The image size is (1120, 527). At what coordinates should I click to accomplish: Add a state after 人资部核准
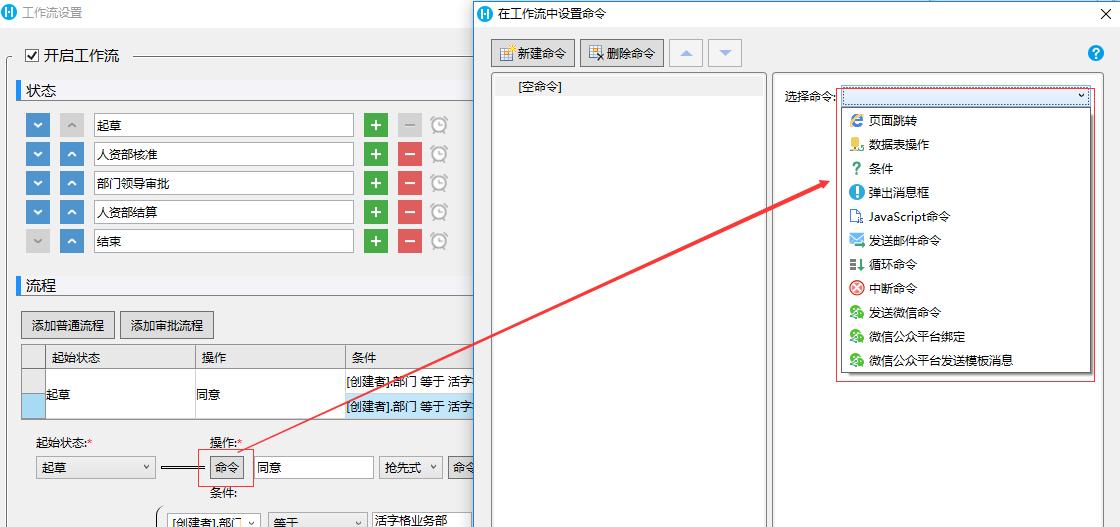(376, 154)
